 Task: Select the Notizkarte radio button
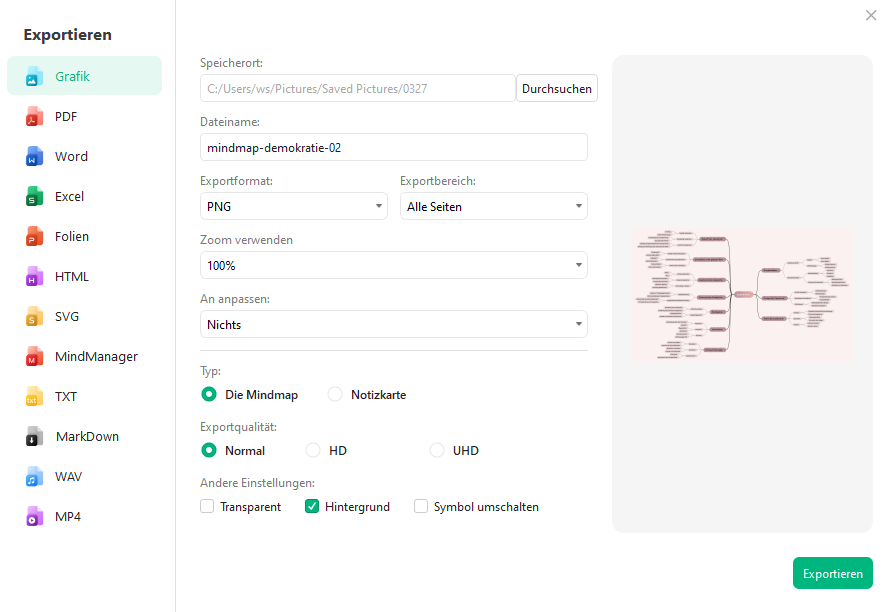pyautogui.click(x=335, y=395)
